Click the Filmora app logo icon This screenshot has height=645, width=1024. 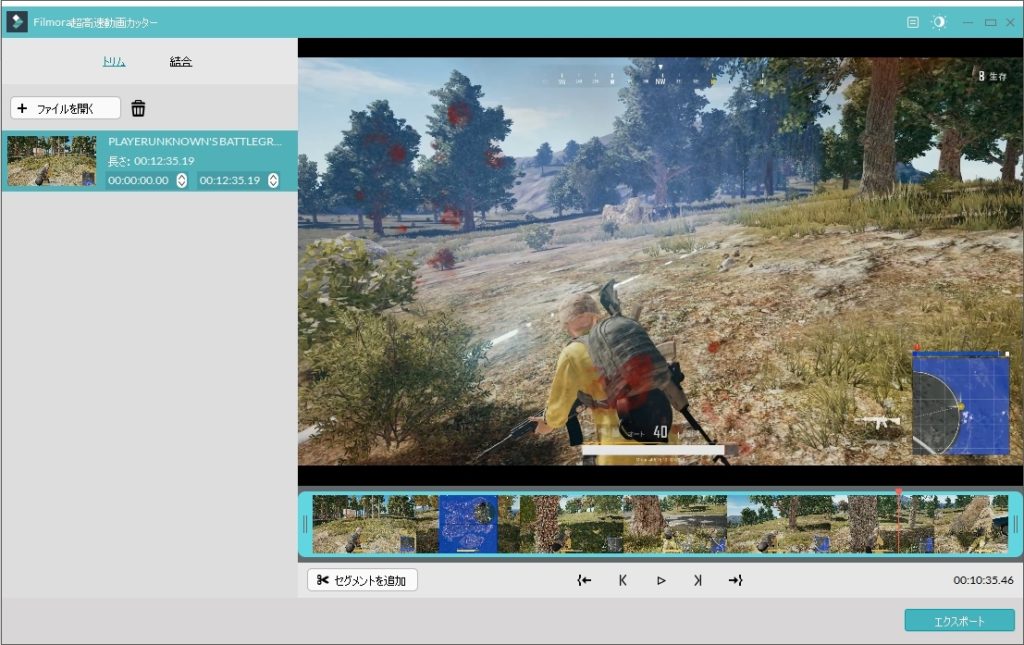click(x=16, y=22)
